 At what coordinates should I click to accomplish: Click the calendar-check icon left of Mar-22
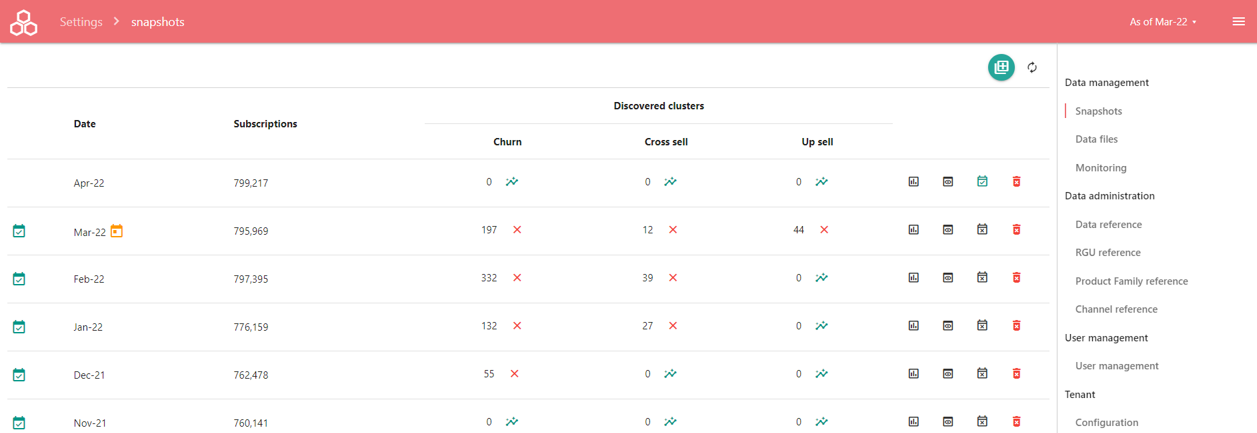pyautogui.click(x=19, y=231)
